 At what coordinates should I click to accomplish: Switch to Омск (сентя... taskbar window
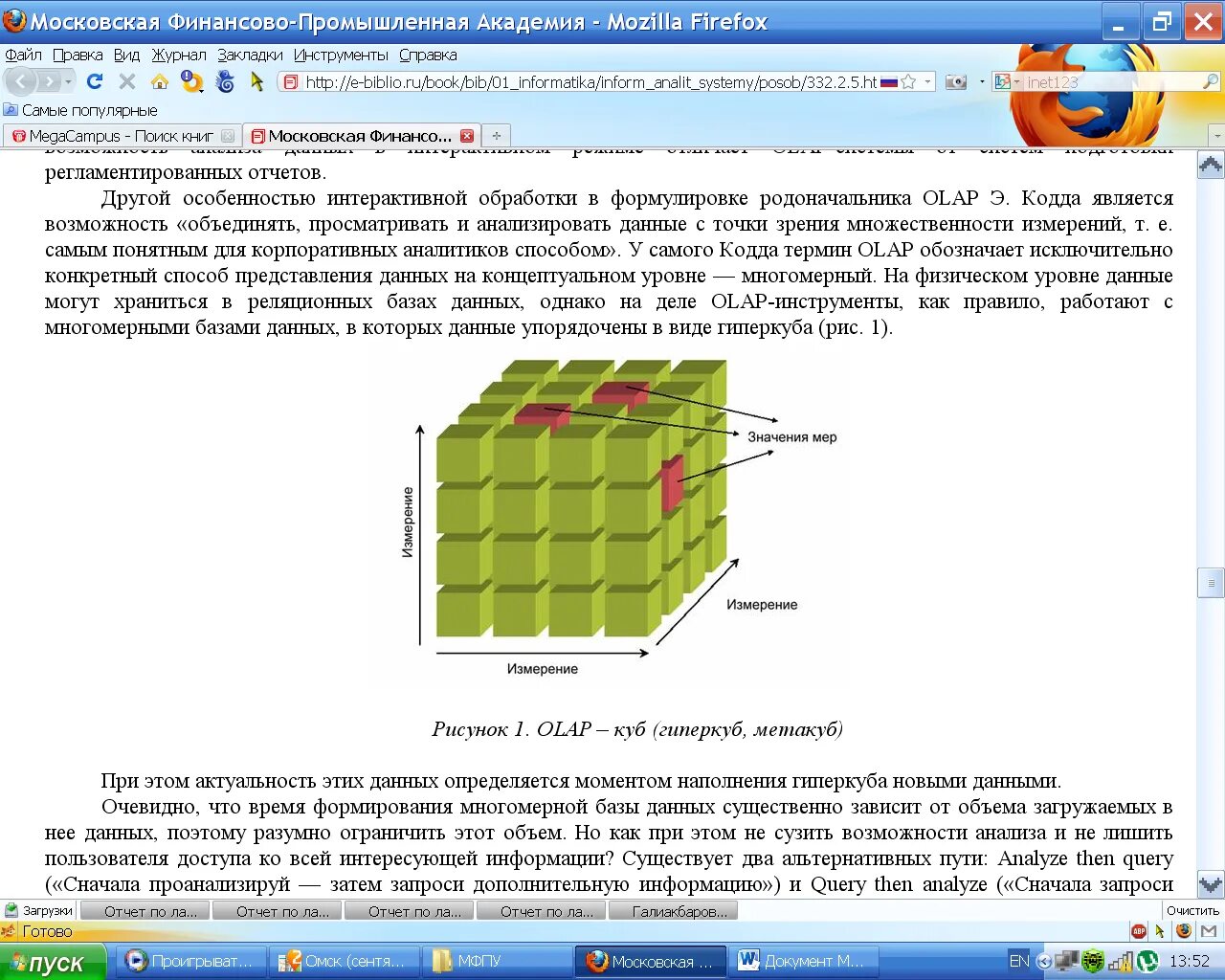pos(345,962)
